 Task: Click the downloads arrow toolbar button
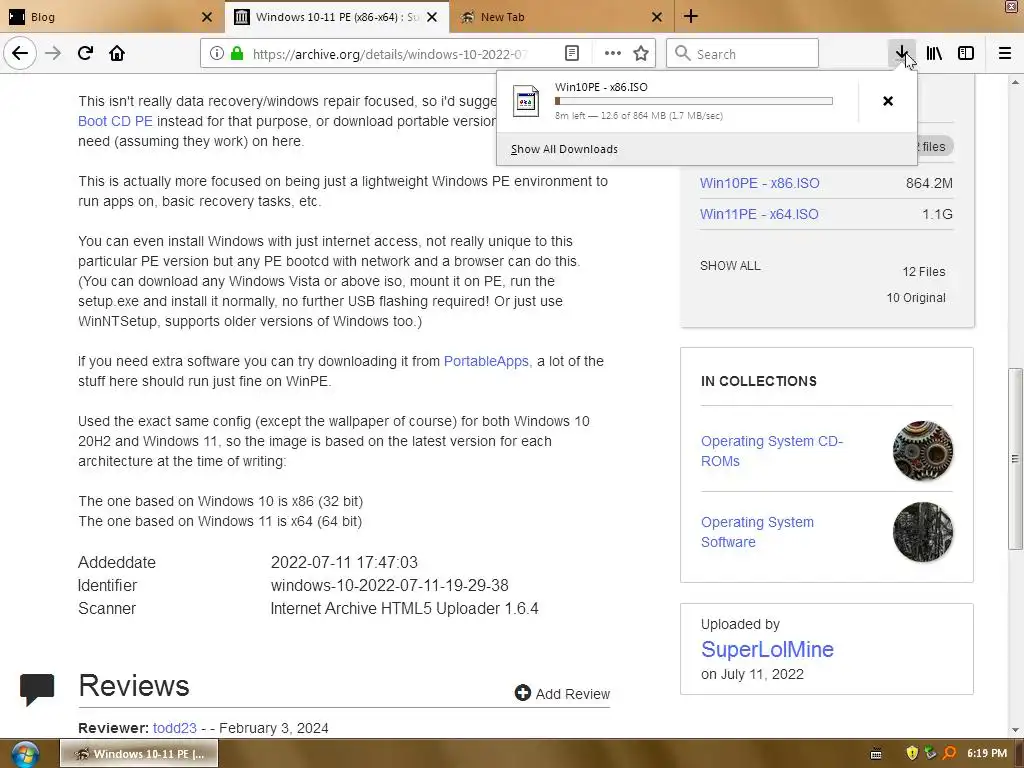coord(902,54)
